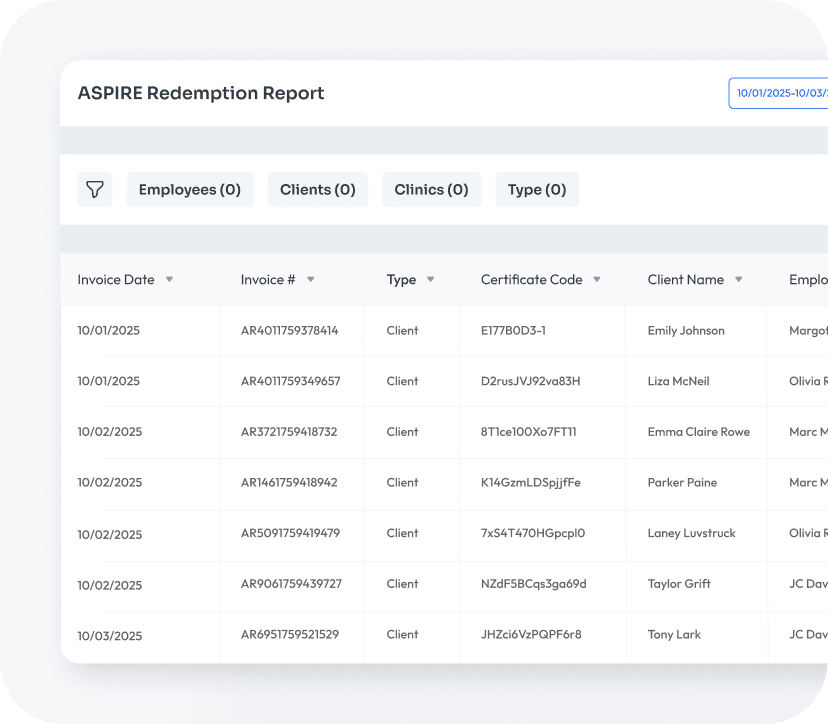Click certificate code 7xS4T470HGpcpl0

click(x=532, y=533)
